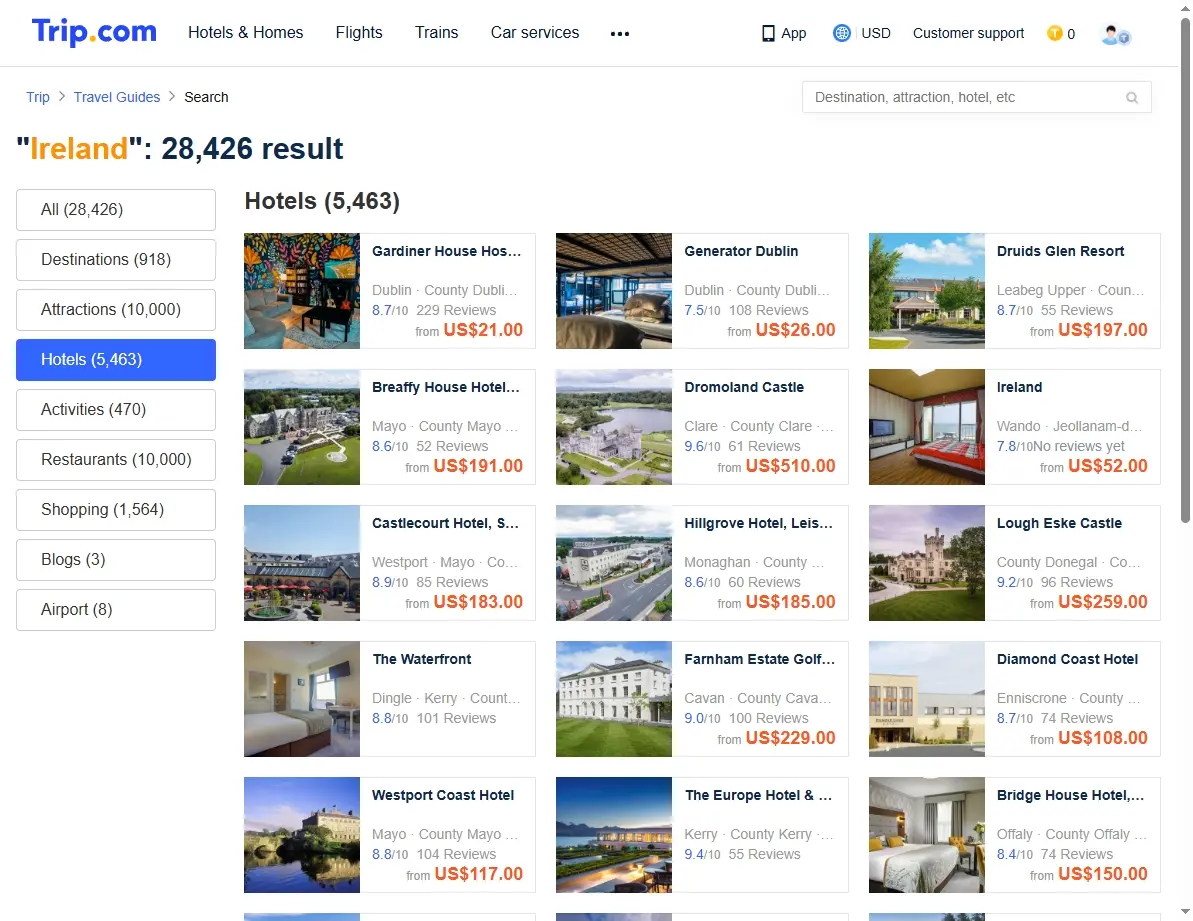Viewport: 1193px width, 921px height.
Task: Go to Trip breadcrumb
Action: 38,97
